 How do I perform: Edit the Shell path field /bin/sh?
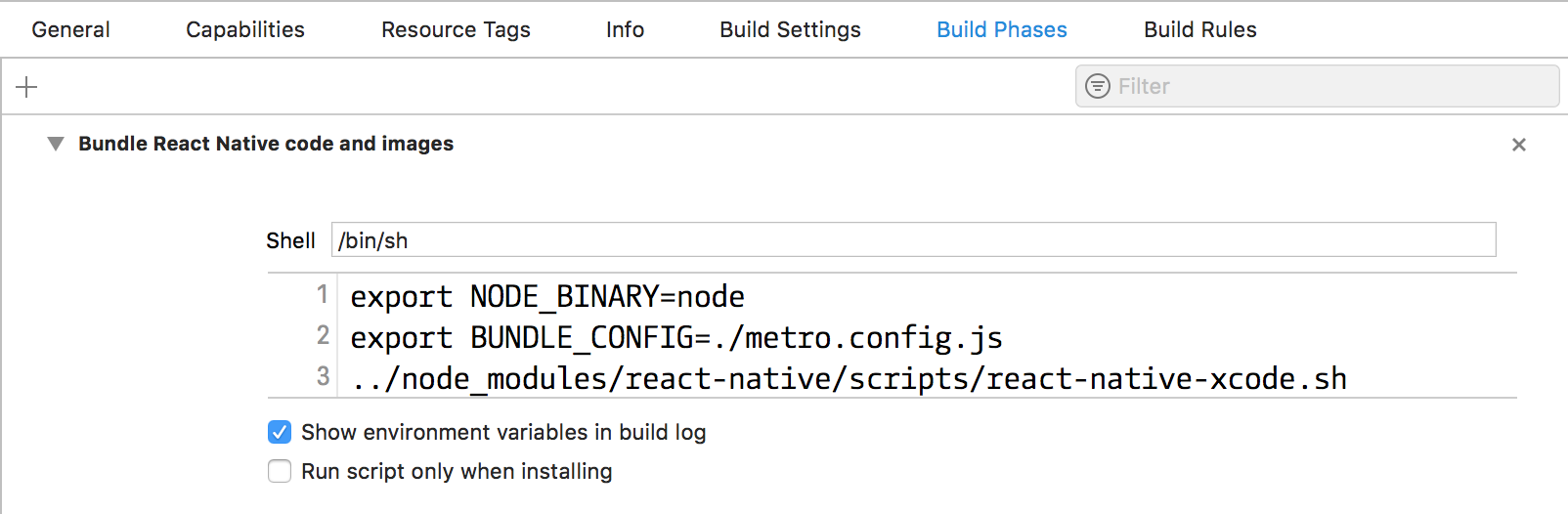click(913, 239)
